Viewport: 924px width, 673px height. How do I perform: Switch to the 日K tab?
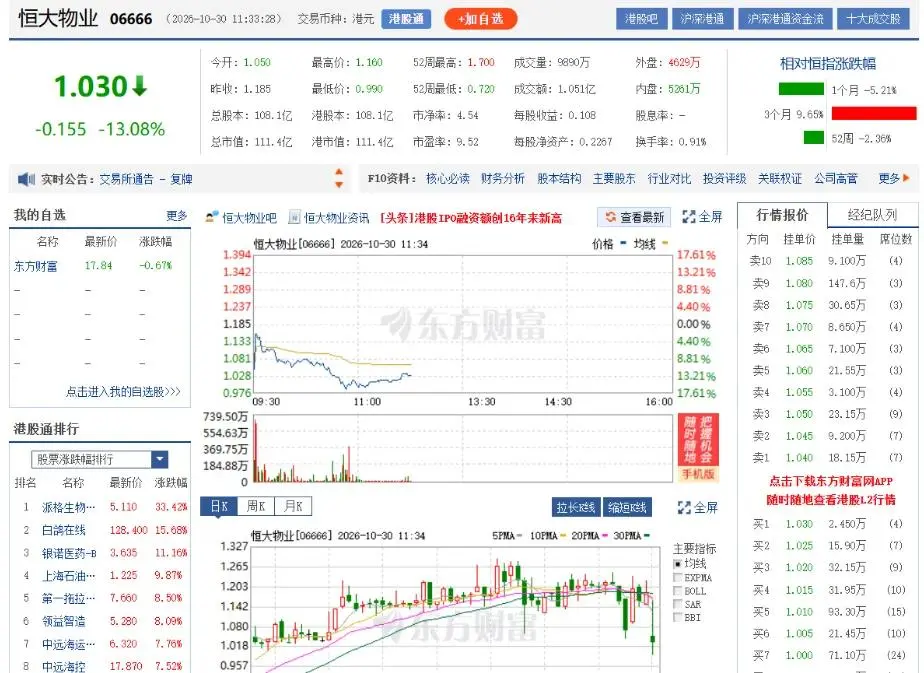click(219, 506)
